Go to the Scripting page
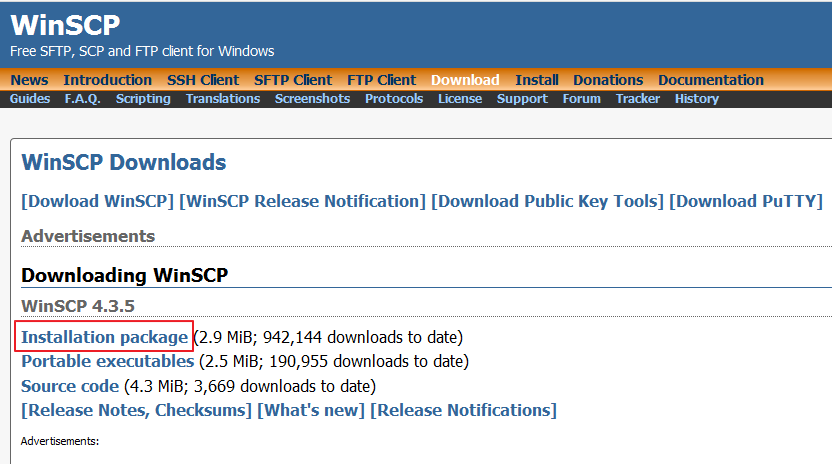Viewport: 832px width, 464px height. coord(143,99)
